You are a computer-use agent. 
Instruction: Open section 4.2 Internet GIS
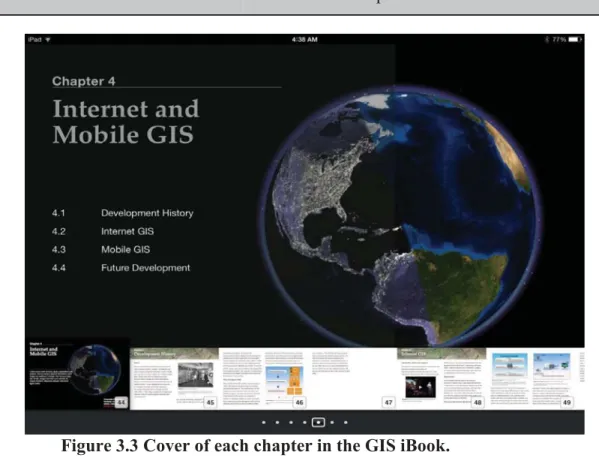point(103,231)
